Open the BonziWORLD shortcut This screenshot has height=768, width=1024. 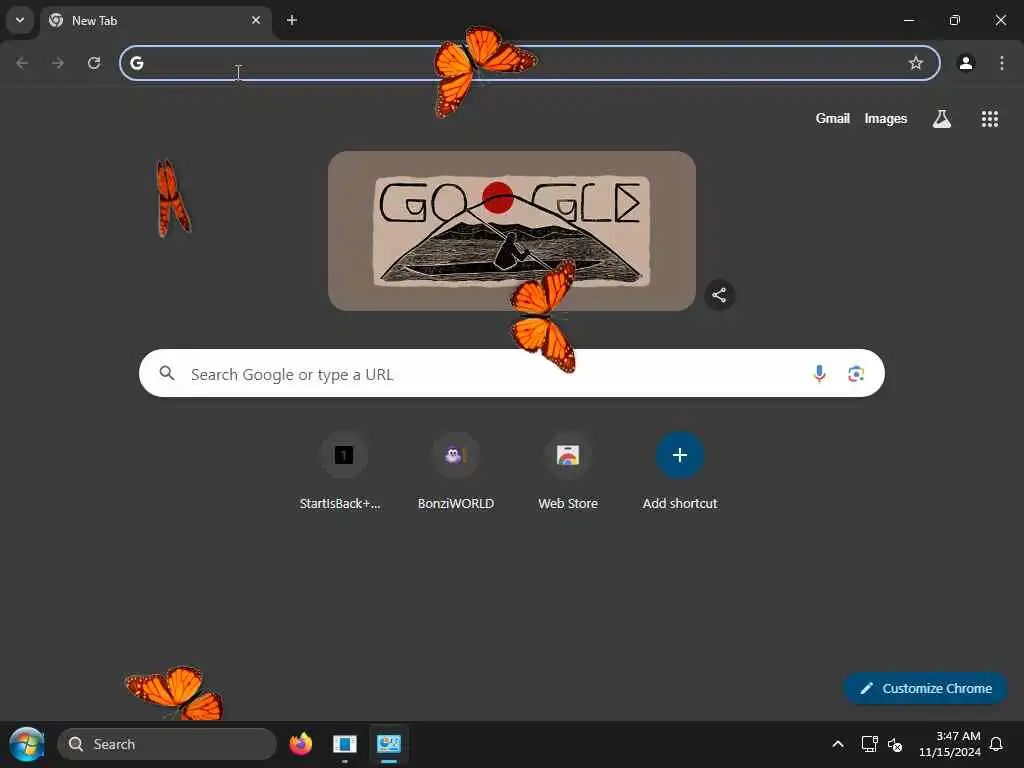tap(455, 455)
